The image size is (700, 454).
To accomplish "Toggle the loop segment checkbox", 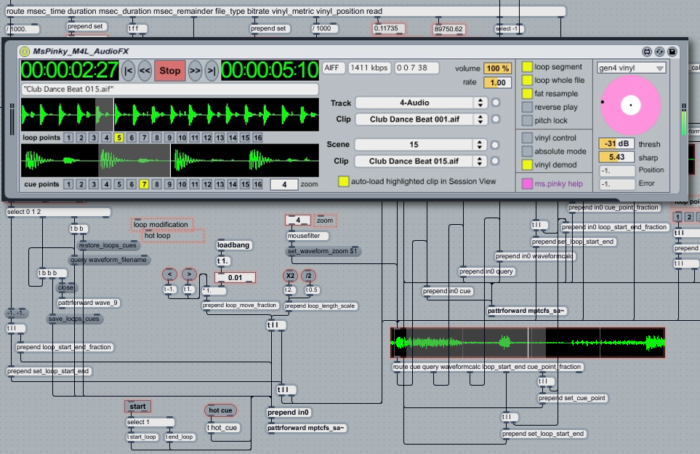I will [526, 66].
